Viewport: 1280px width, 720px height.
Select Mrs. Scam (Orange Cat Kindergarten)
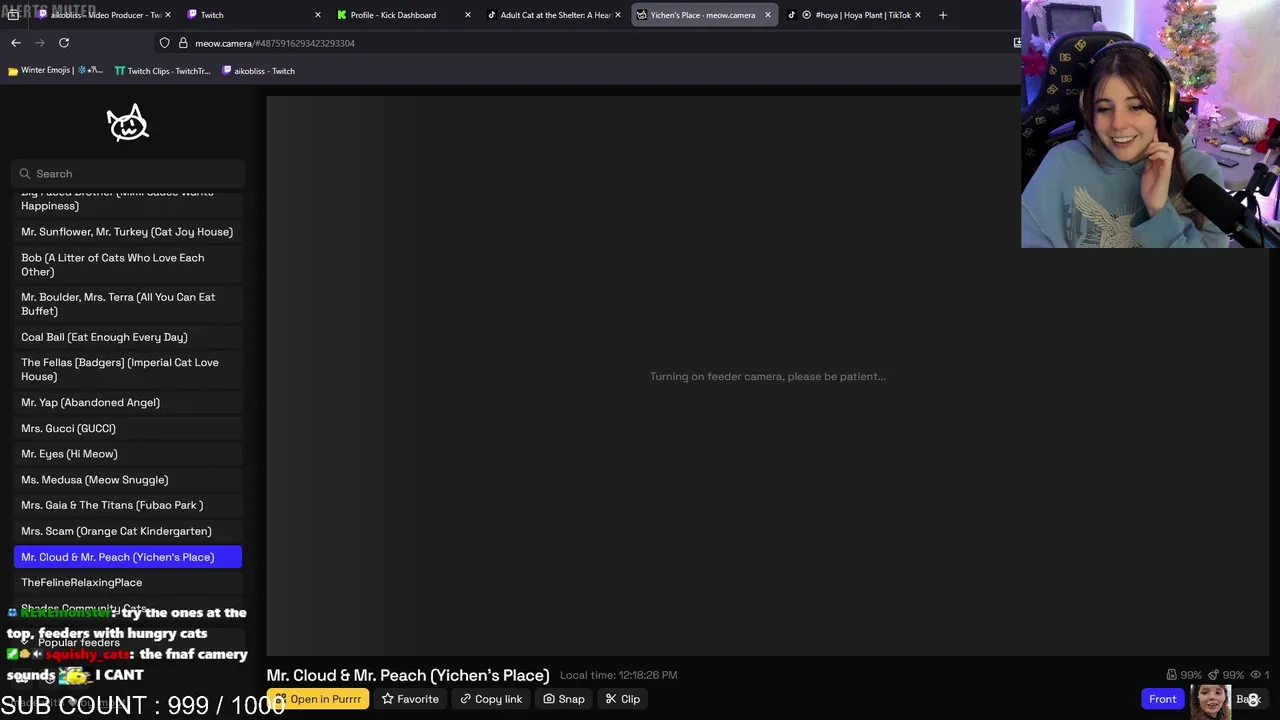128,531
